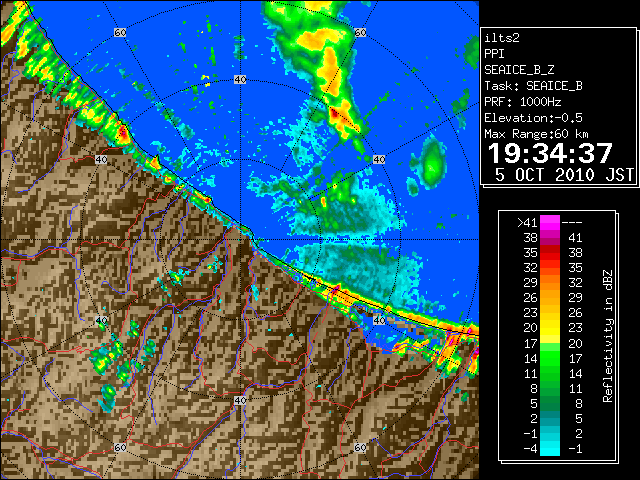This screenshot has height=480, width=640.
Task: Click the lower-right "60" range ring label
Action: [x=360, y=448]
